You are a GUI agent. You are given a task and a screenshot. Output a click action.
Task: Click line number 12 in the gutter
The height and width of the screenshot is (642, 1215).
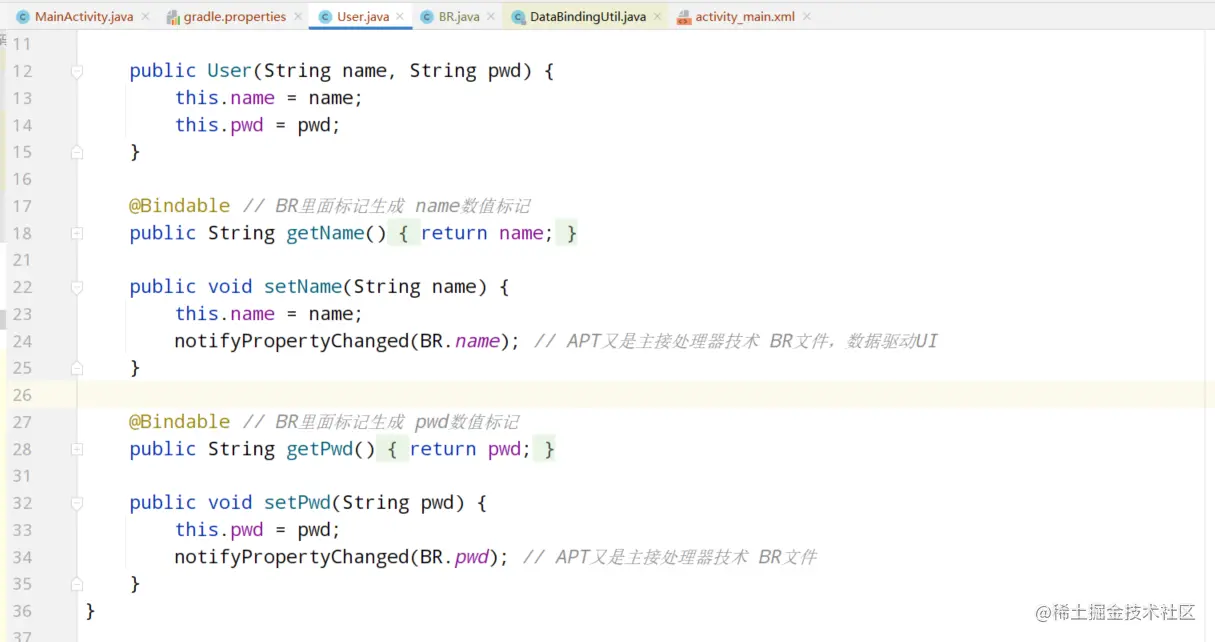pyautogui.click(x=22, y=71)
